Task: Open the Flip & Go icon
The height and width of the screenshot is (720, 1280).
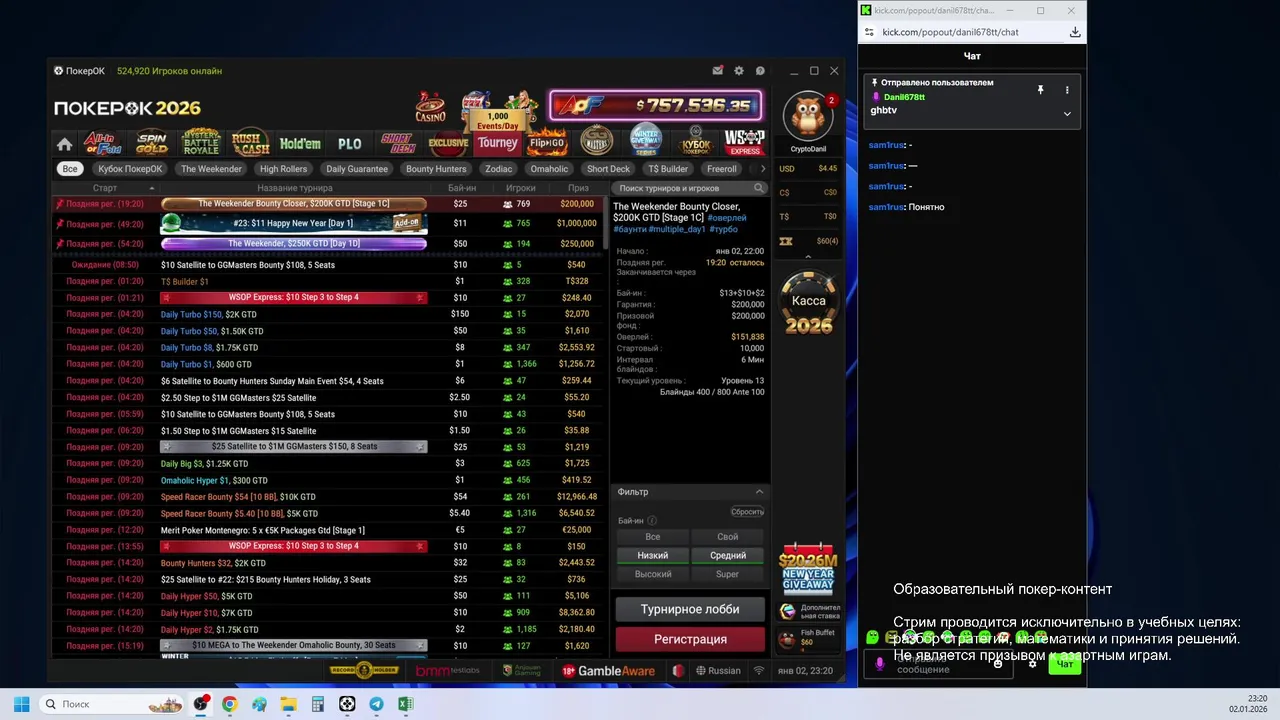Action: pos(547,142)
